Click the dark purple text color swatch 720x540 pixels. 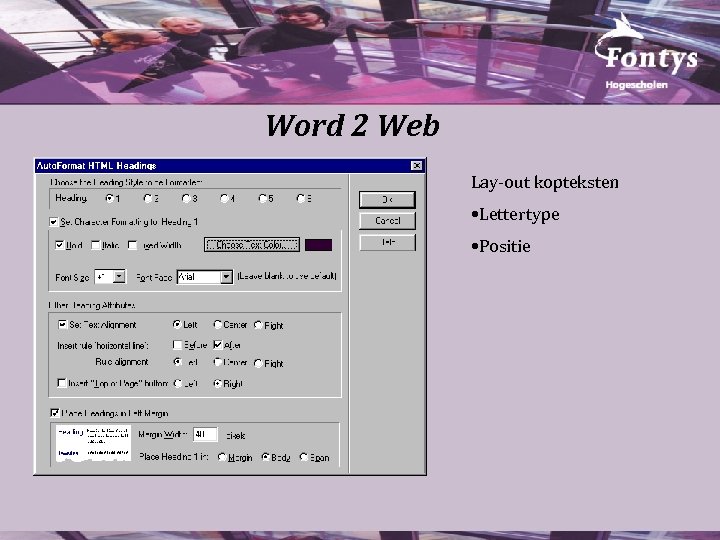coord(318,245)
